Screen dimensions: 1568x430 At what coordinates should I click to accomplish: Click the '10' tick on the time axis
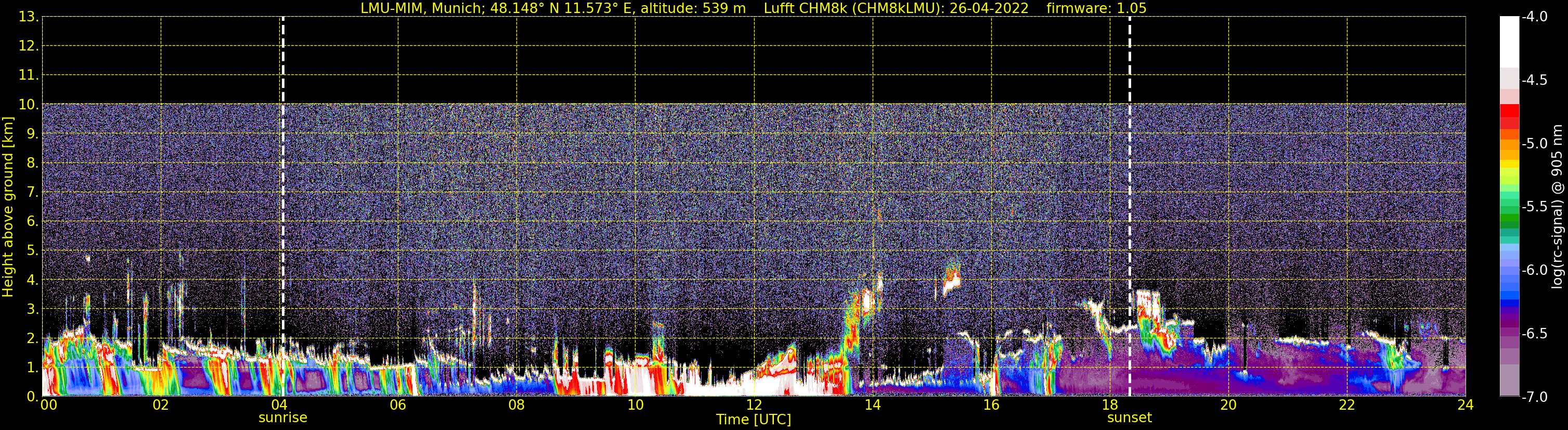pyautogui.click(x=636, y=405)
